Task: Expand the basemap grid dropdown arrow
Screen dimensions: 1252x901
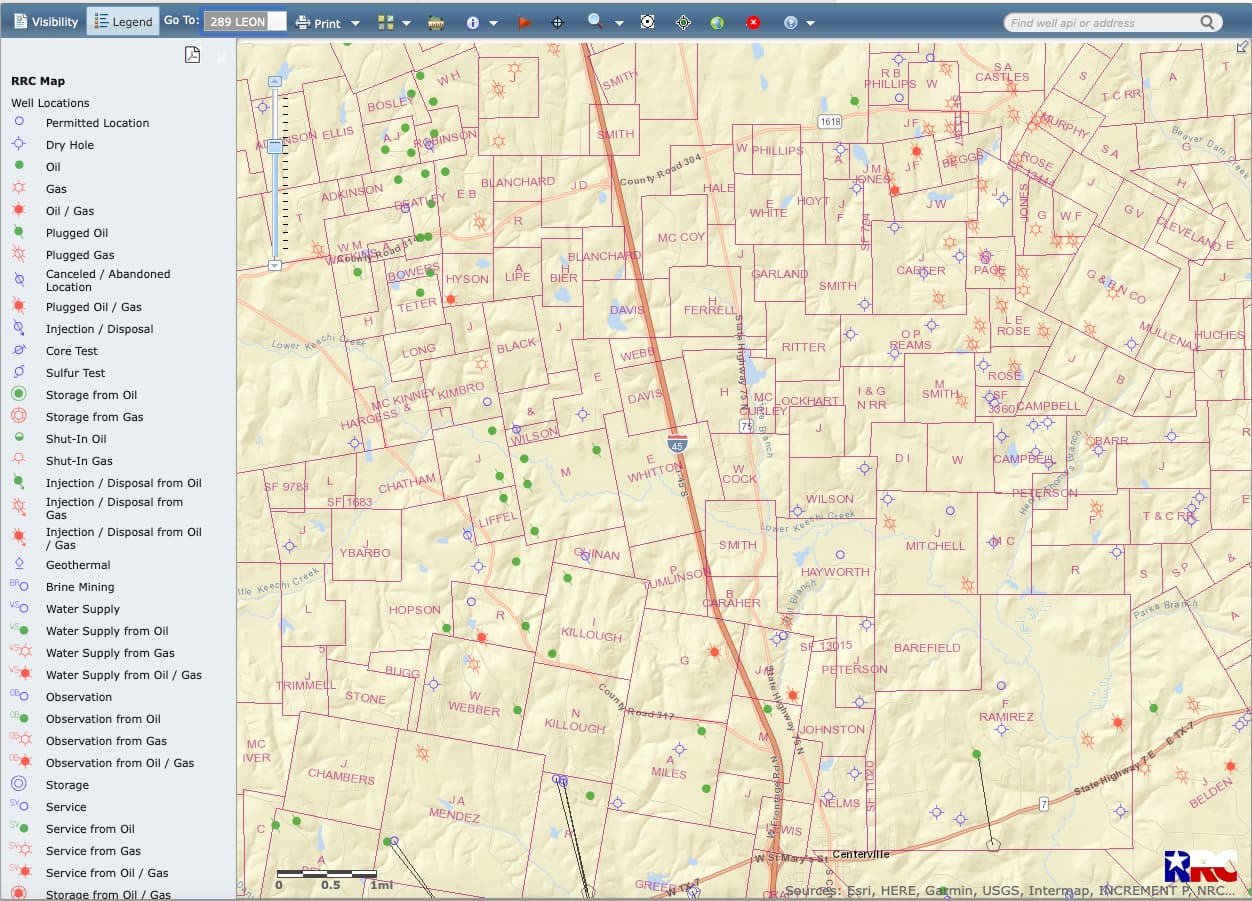Action: click(406, 23)
